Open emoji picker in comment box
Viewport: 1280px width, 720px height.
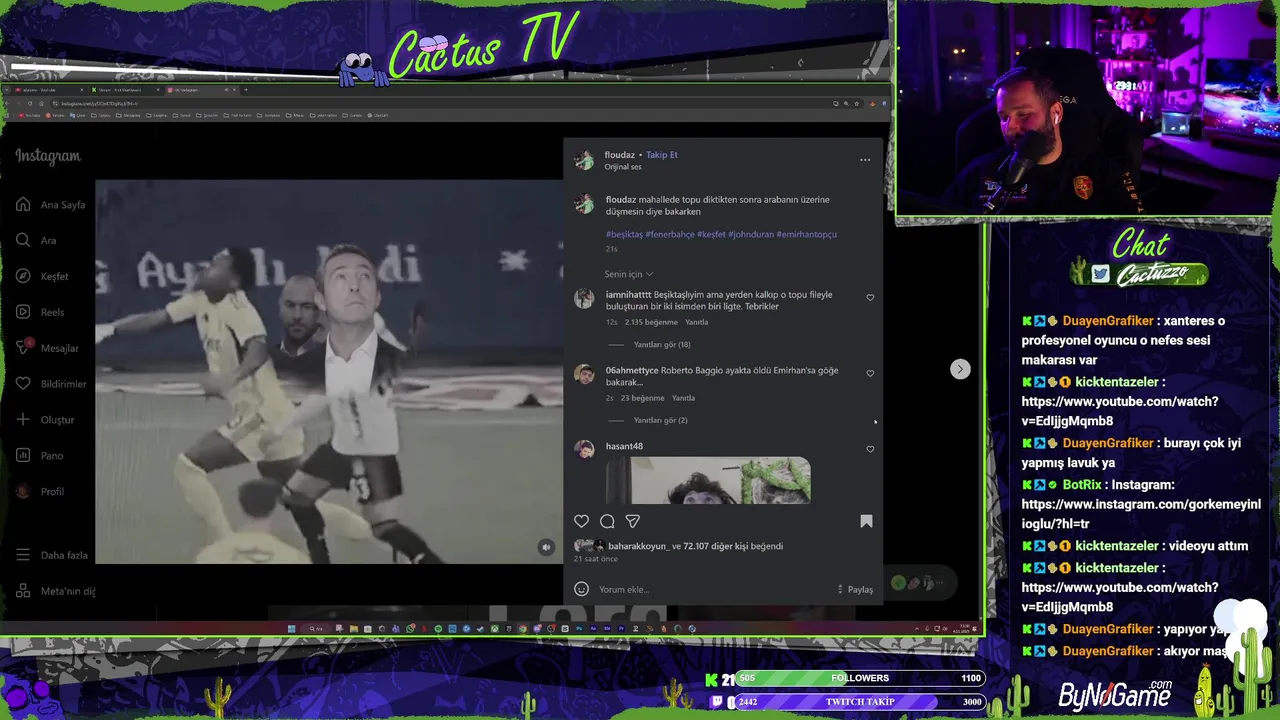(x=581, y=589)
